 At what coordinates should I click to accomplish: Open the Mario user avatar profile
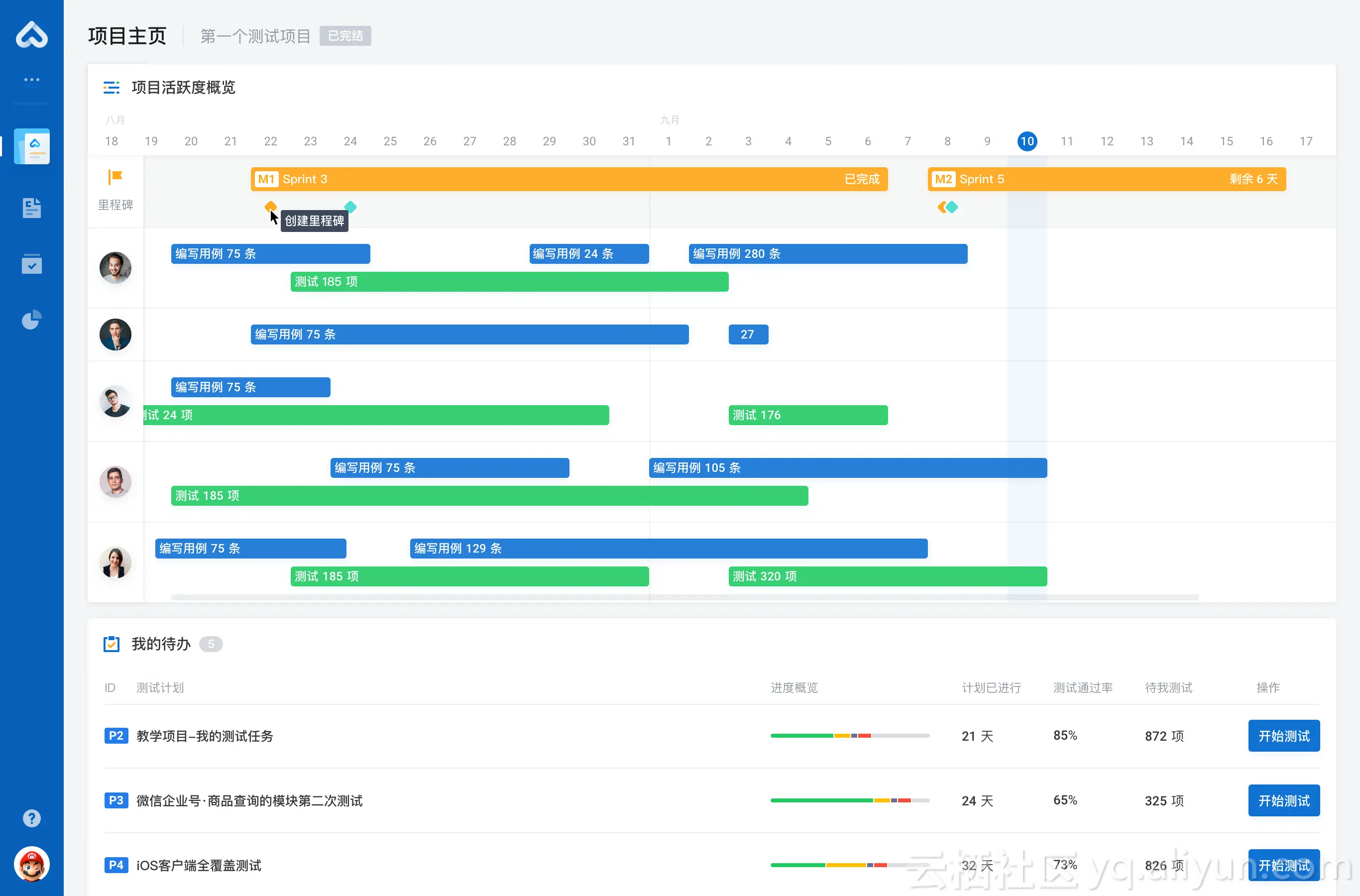(x=32, y=864)
